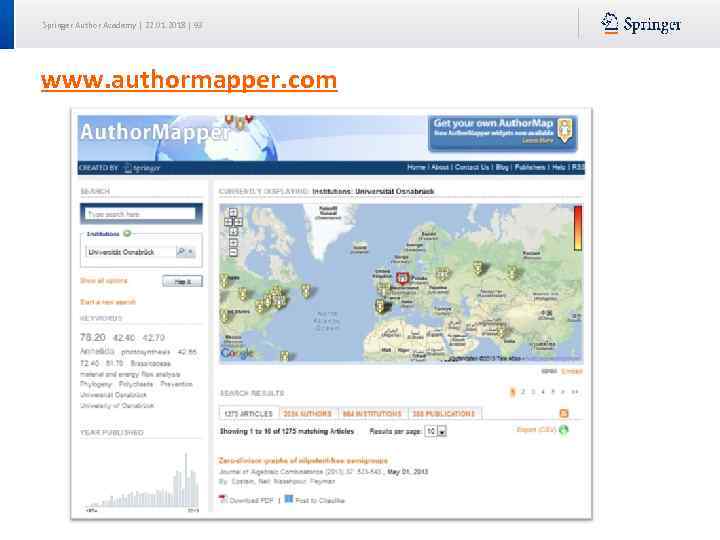Click the Google logo on the map

point(237,353)
